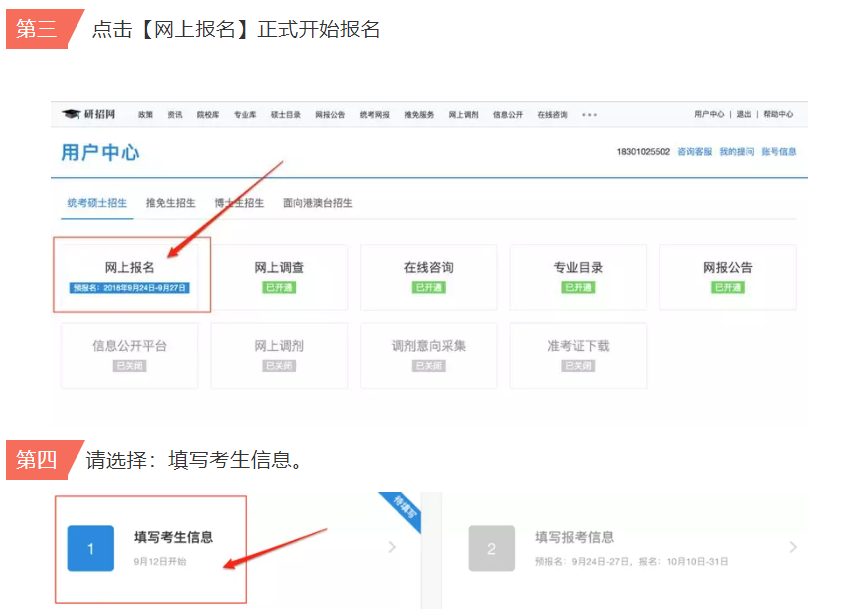Select the 面向港澳台招生 tab
The width and height of the screenshot is (842, 614).
click(x=317, y=203)
